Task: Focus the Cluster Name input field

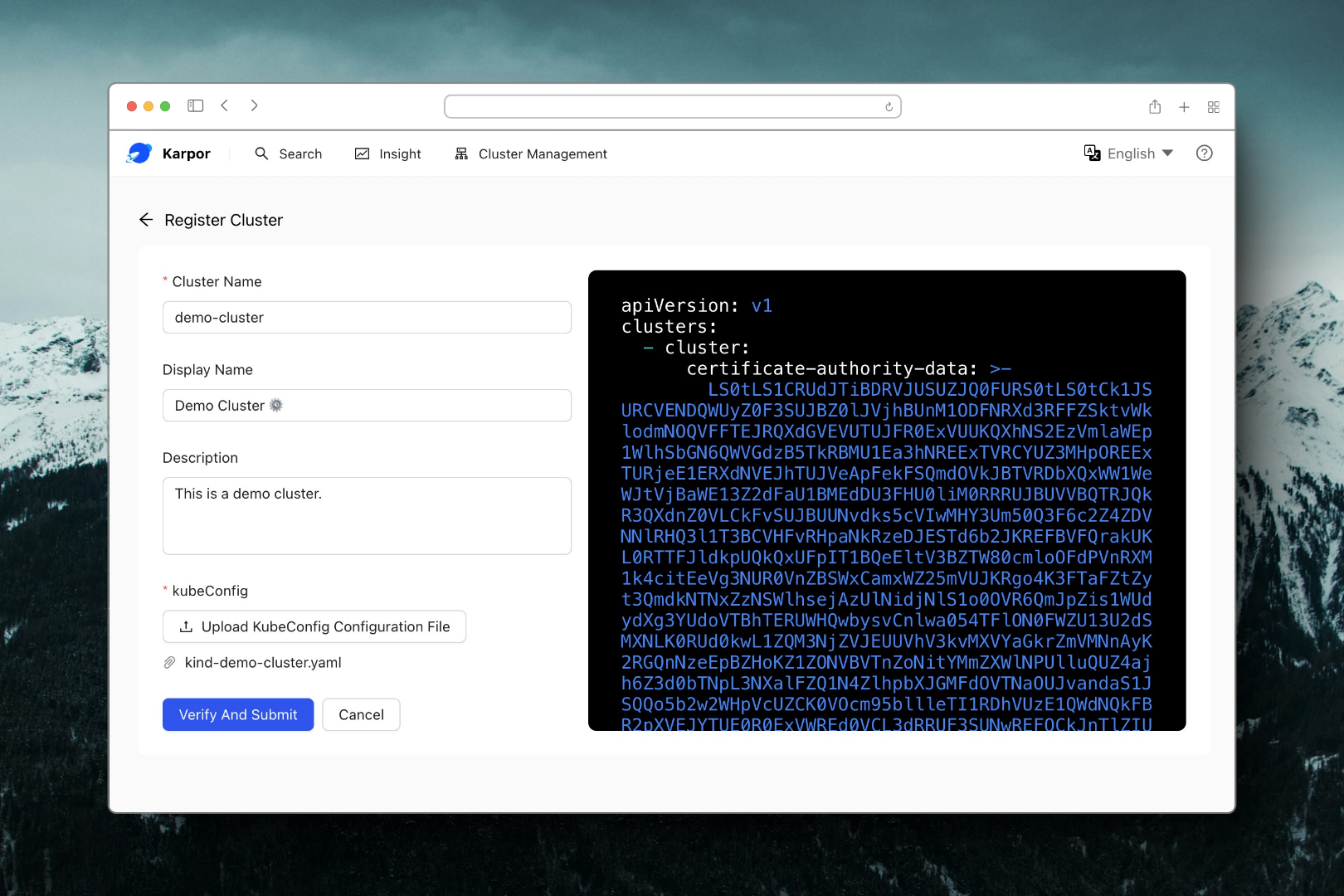Action: [x=367, y=318]
